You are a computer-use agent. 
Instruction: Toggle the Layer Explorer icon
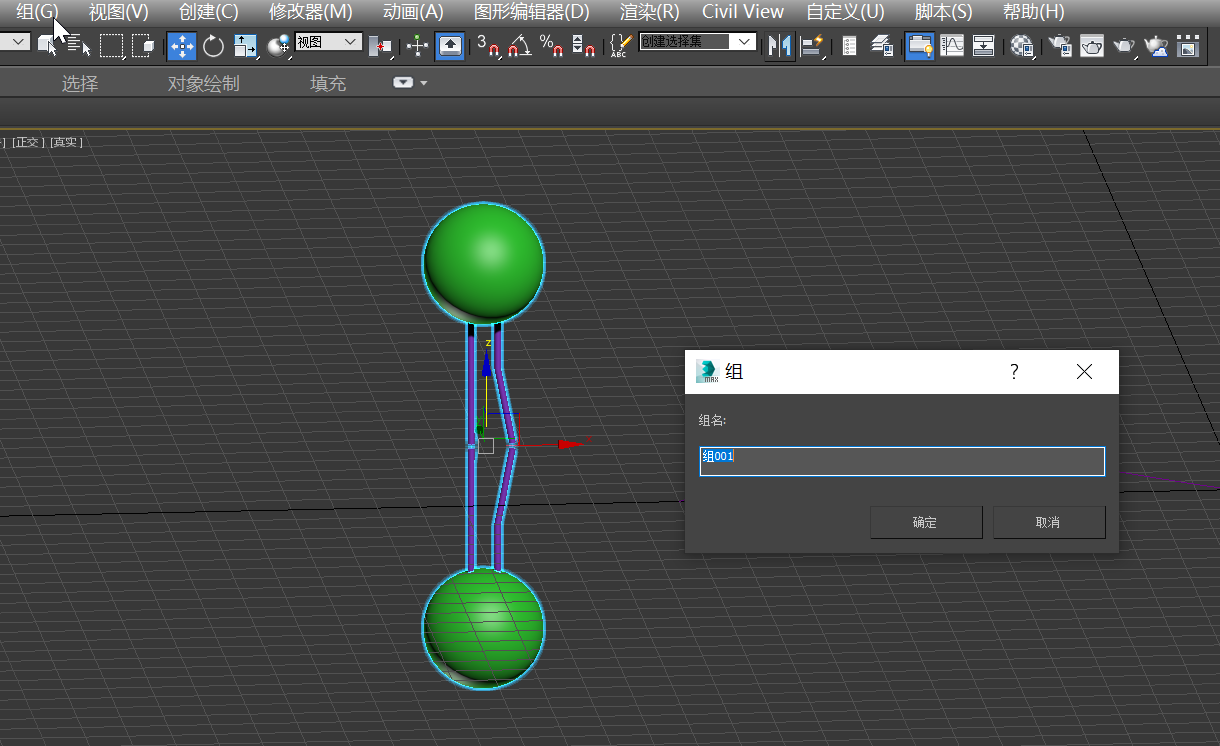882,45
